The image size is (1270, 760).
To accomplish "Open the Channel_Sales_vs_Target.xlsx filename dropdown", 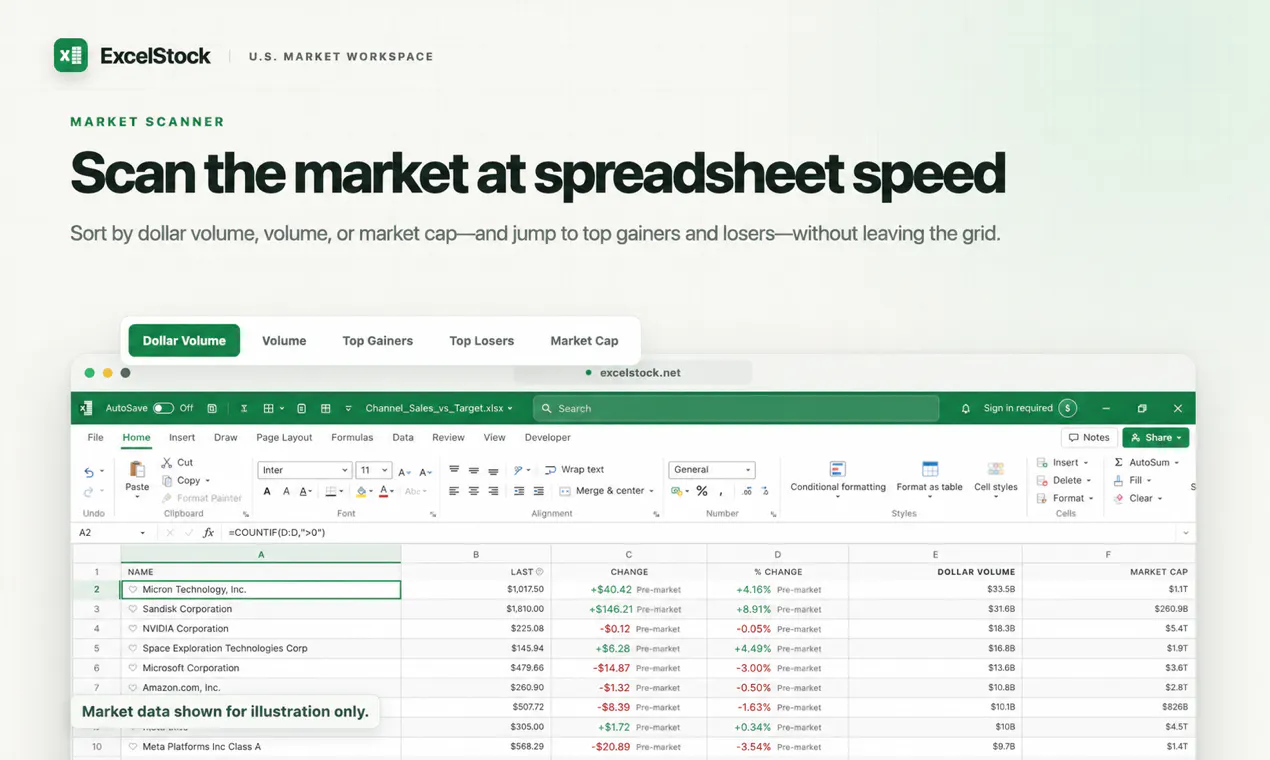I will [438, 408].
